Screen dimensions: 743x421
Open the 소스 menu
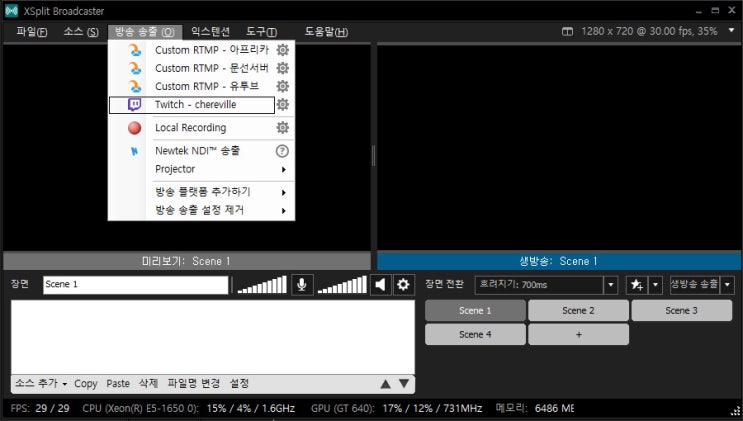pos(81,32)
